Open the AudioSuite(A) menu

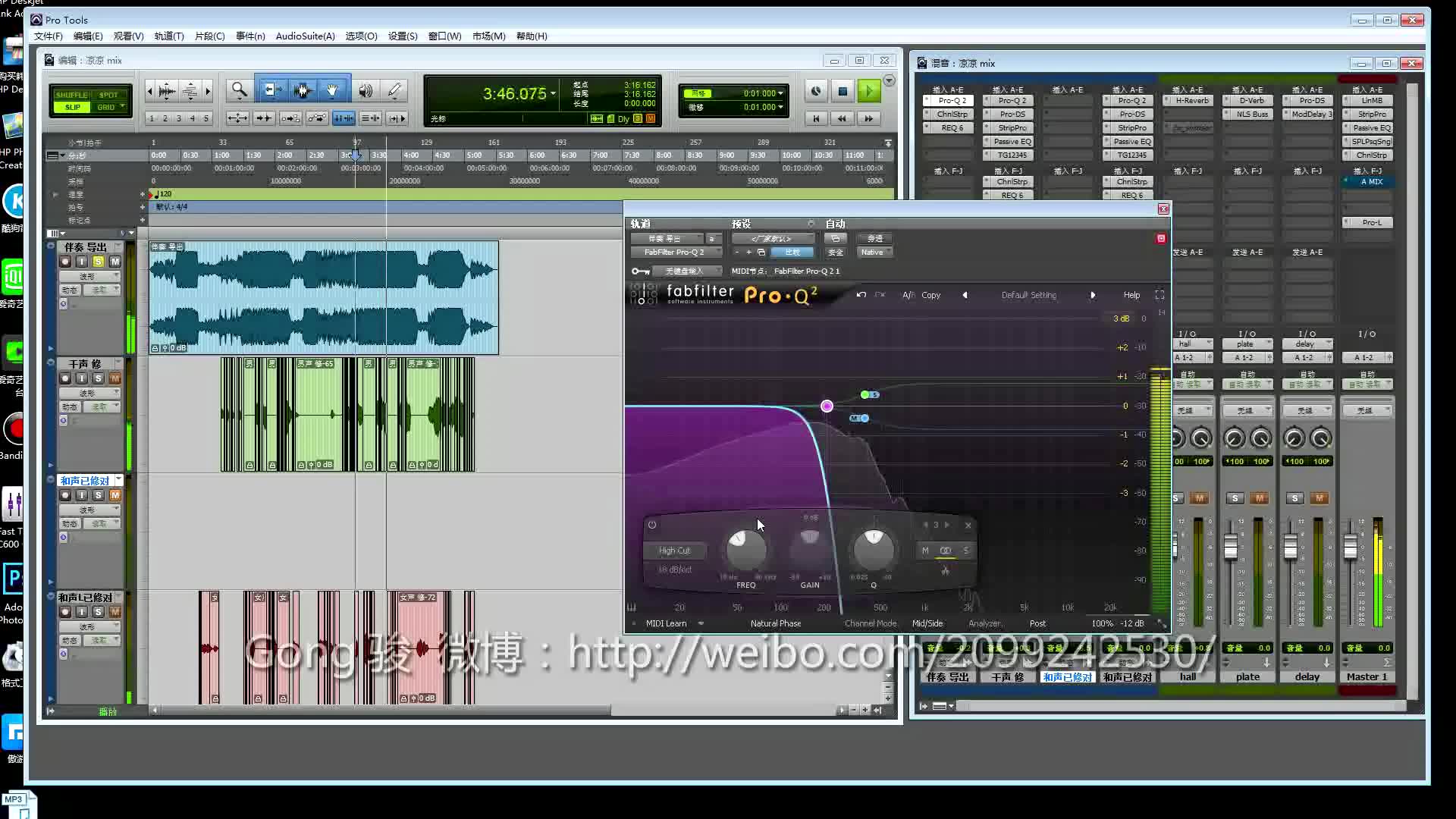click(x=305, y=36)
